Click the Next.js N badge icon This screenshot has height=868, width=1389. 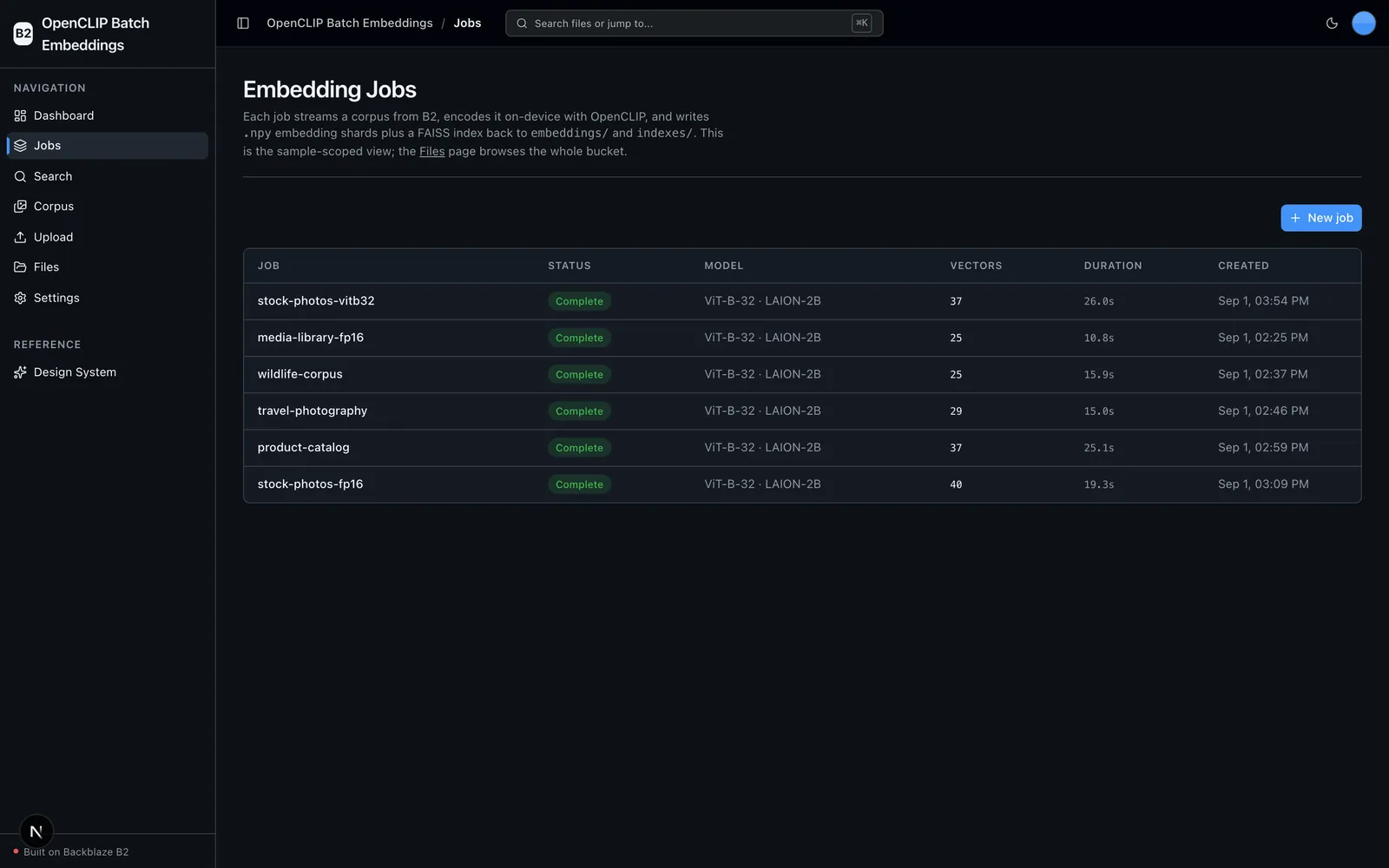(x=36, y=832)
